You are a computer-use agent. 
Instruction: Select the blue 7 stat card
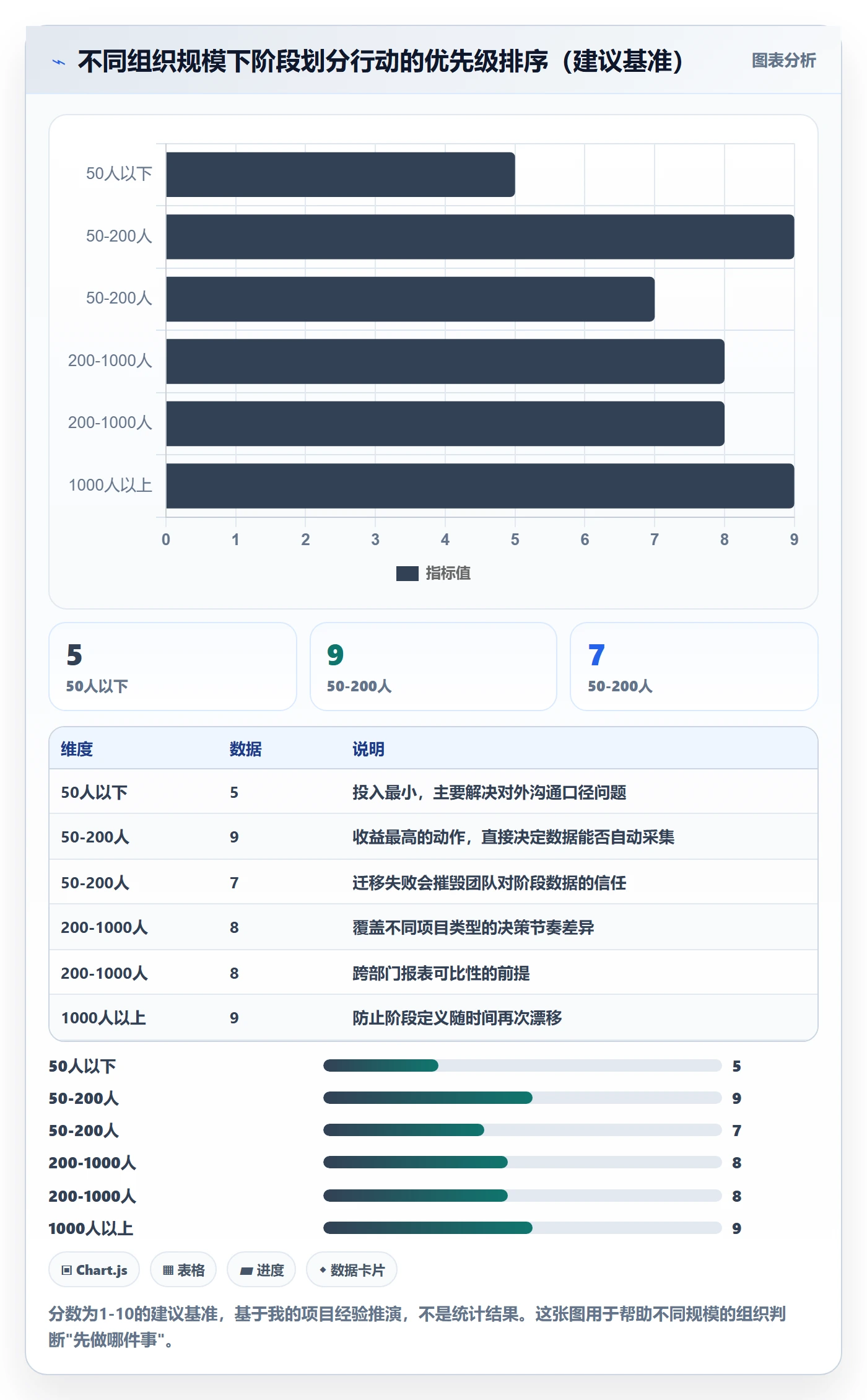[x=694, y=667]
